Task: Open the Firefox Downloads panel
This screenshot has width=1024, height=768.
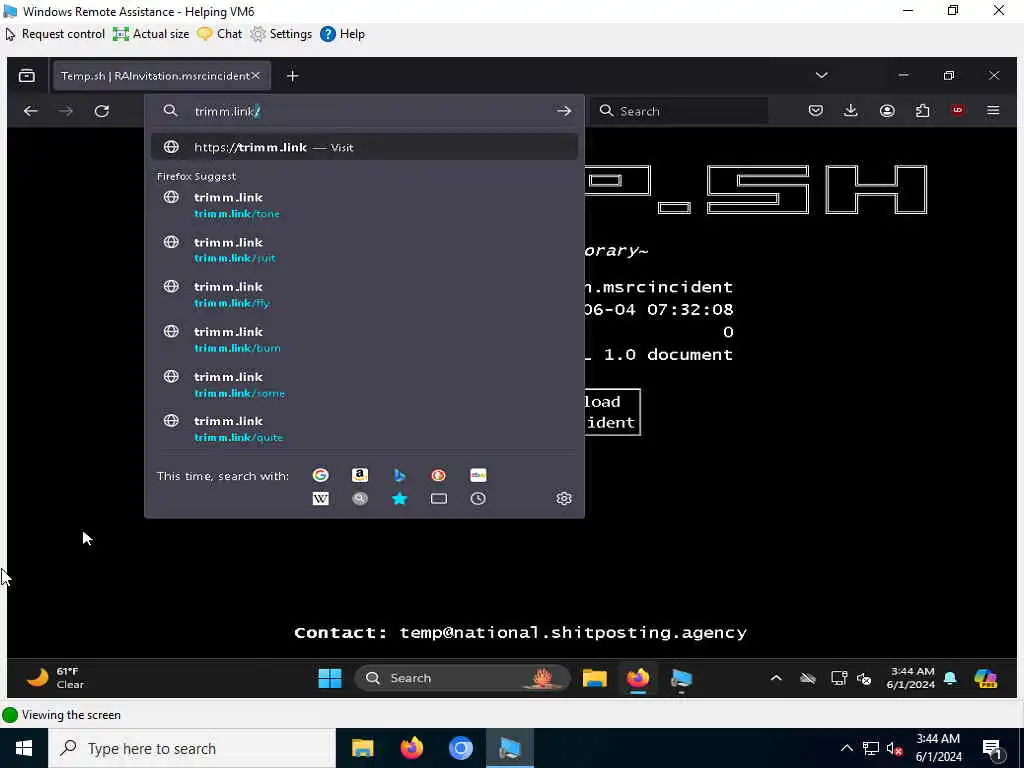Action: point(850,111)
